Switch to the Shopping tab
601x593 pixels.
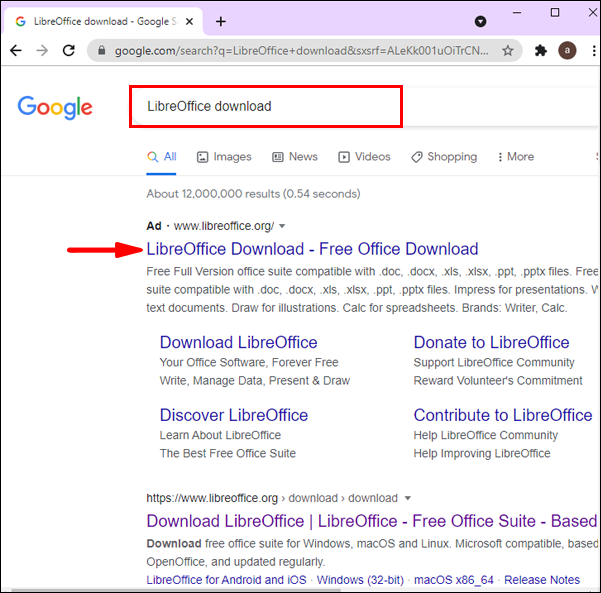click(444, 157)
